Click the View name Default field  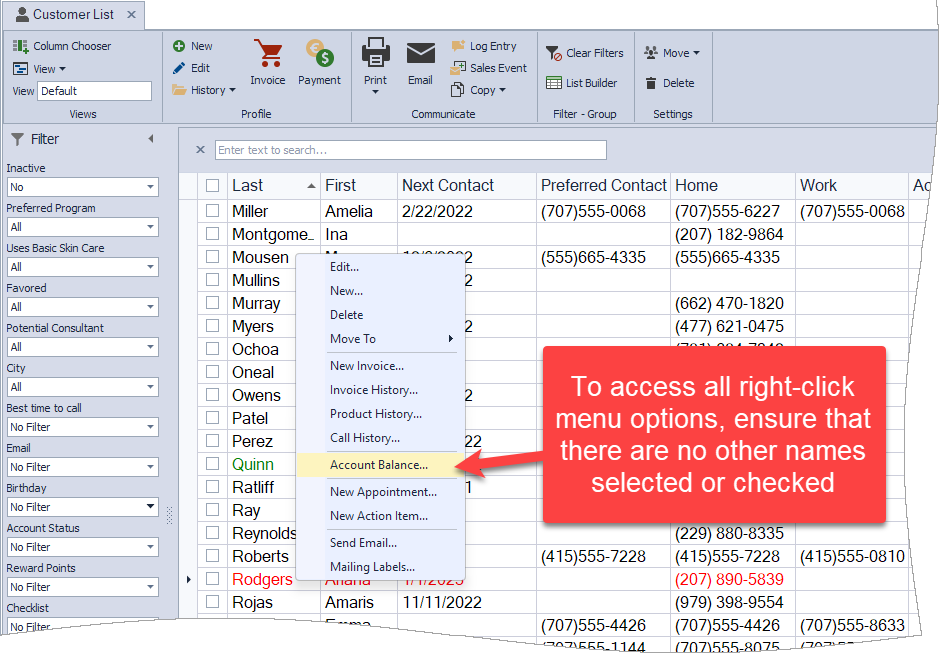[x=95, y=91]
